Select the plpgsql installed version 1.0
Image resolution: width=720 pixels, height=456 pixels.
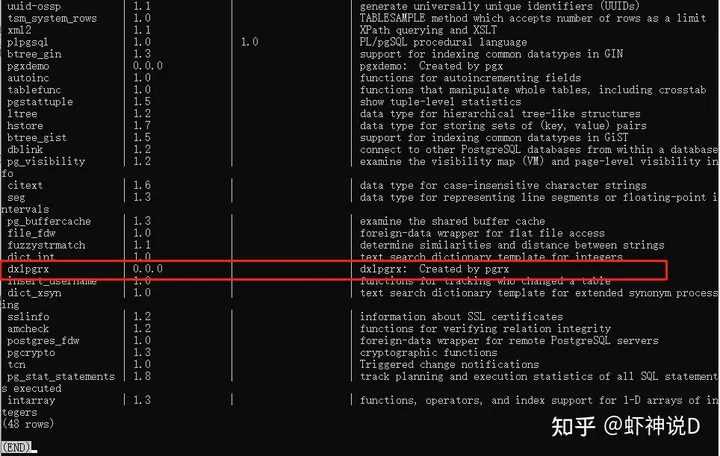[x=249, y=42]
